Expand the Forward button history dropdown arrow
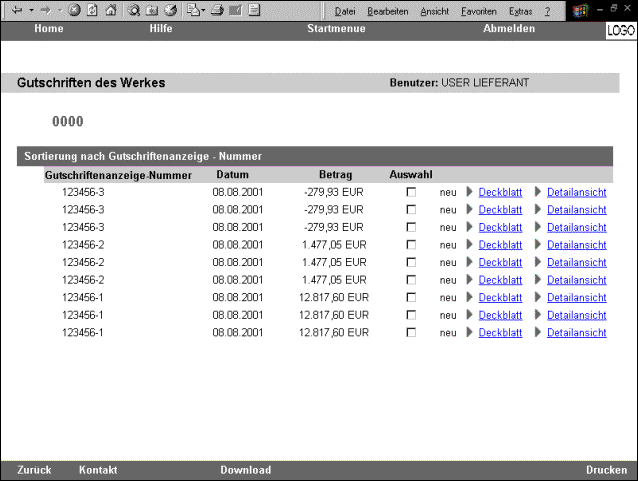 [x=60, y=10]
